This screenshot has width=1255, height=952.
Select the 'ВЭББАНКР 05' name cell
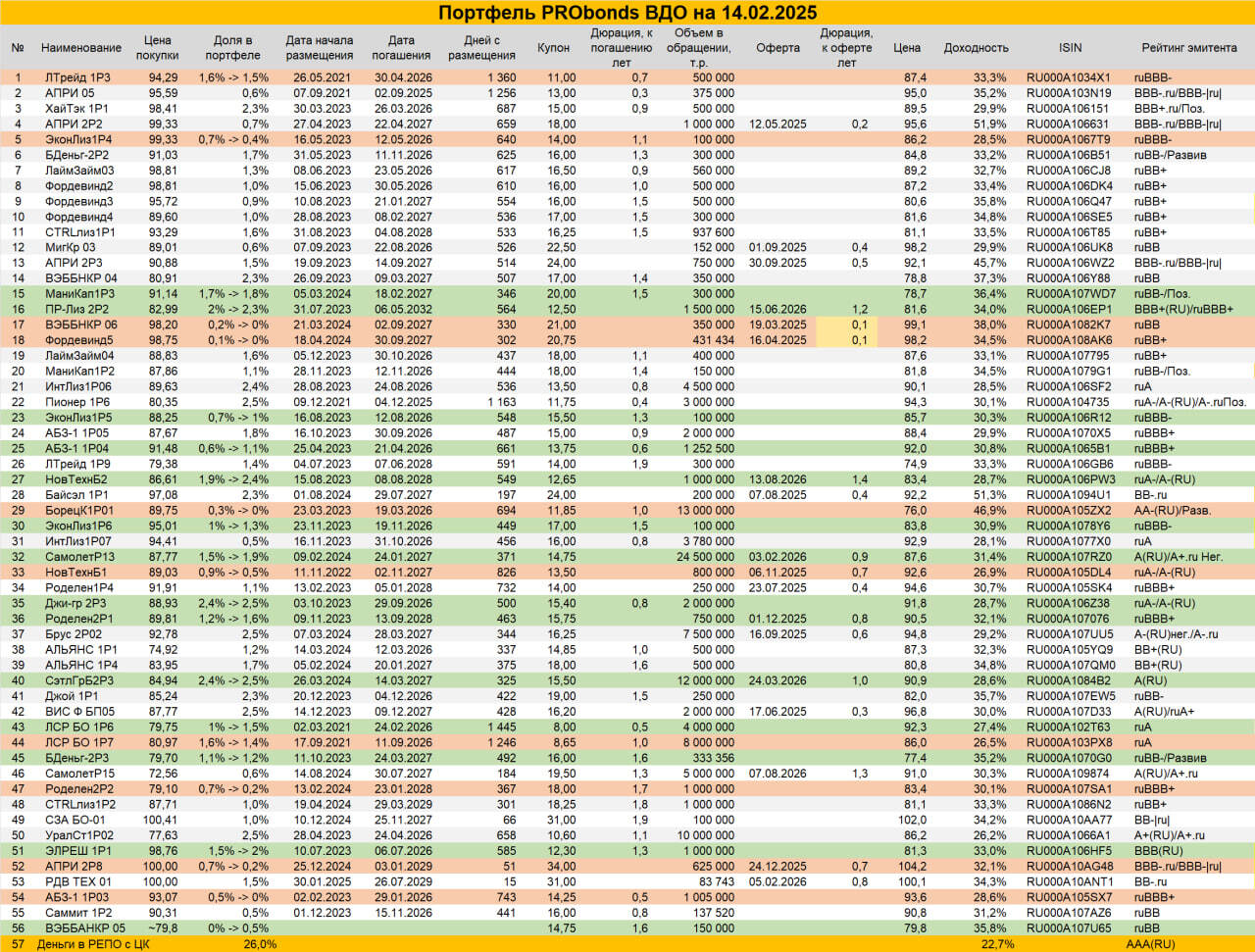coord(85,928)
